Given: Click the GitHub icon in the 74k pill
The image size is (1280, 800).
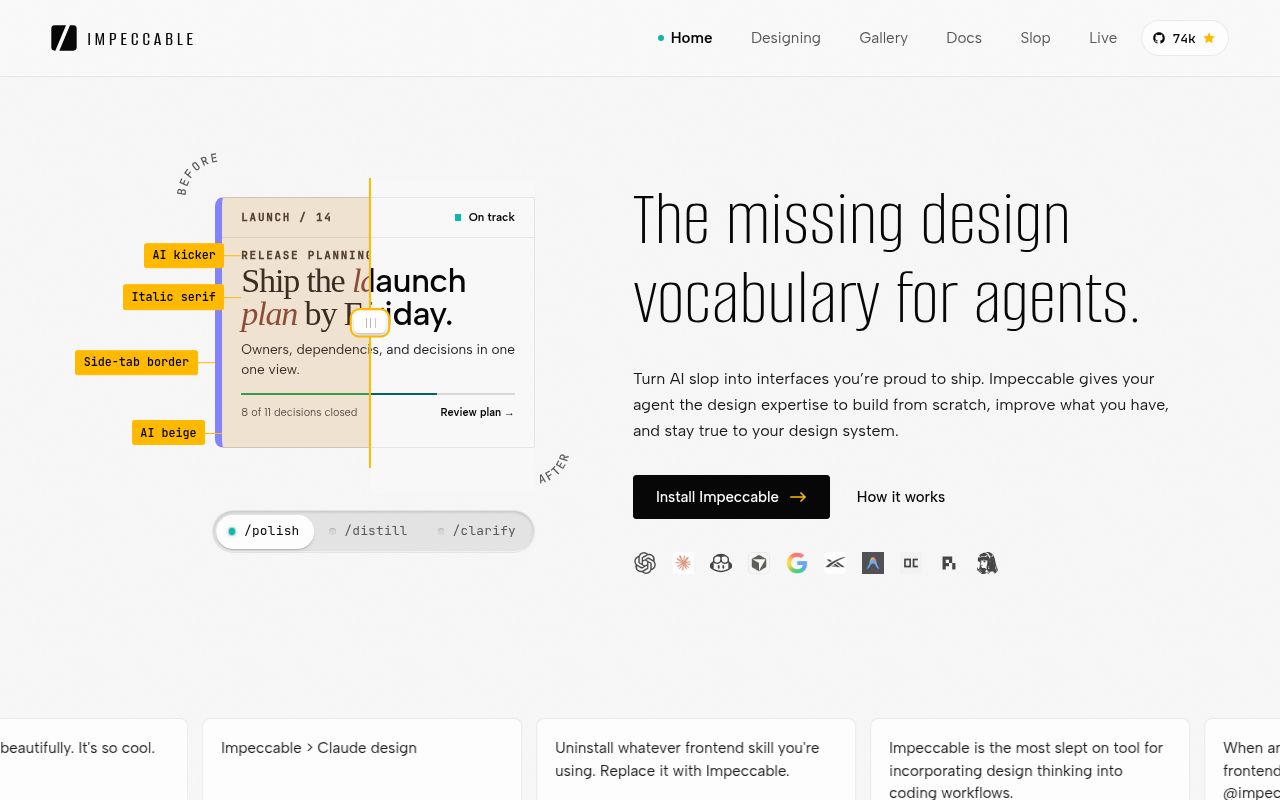Looking at the screenshot, I should pyautogui.click(x=1159, y=38).
